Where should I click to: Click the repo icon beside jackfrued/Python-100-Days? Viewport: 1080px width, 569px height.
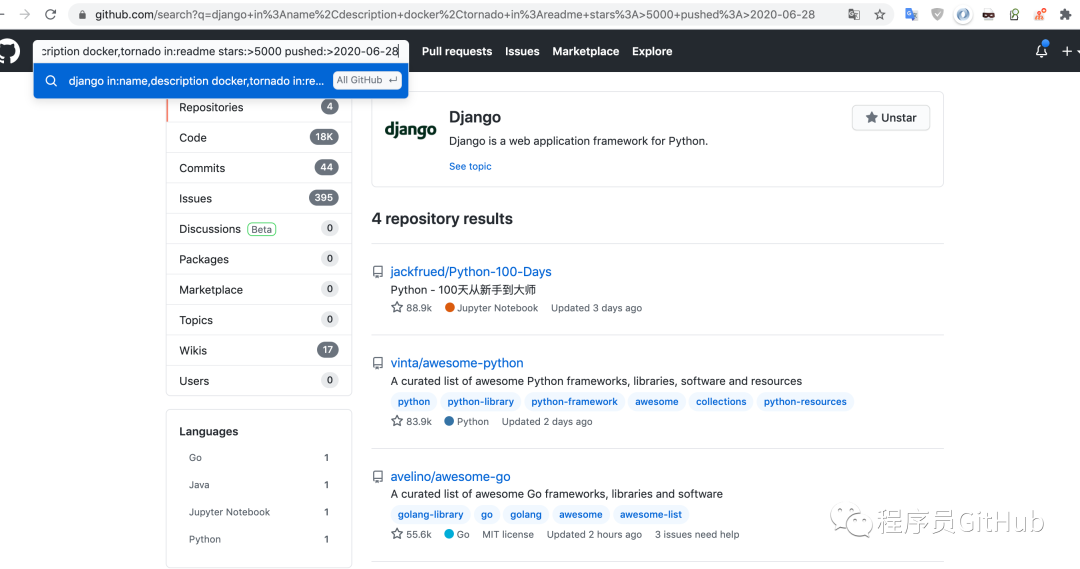point(378,272)
